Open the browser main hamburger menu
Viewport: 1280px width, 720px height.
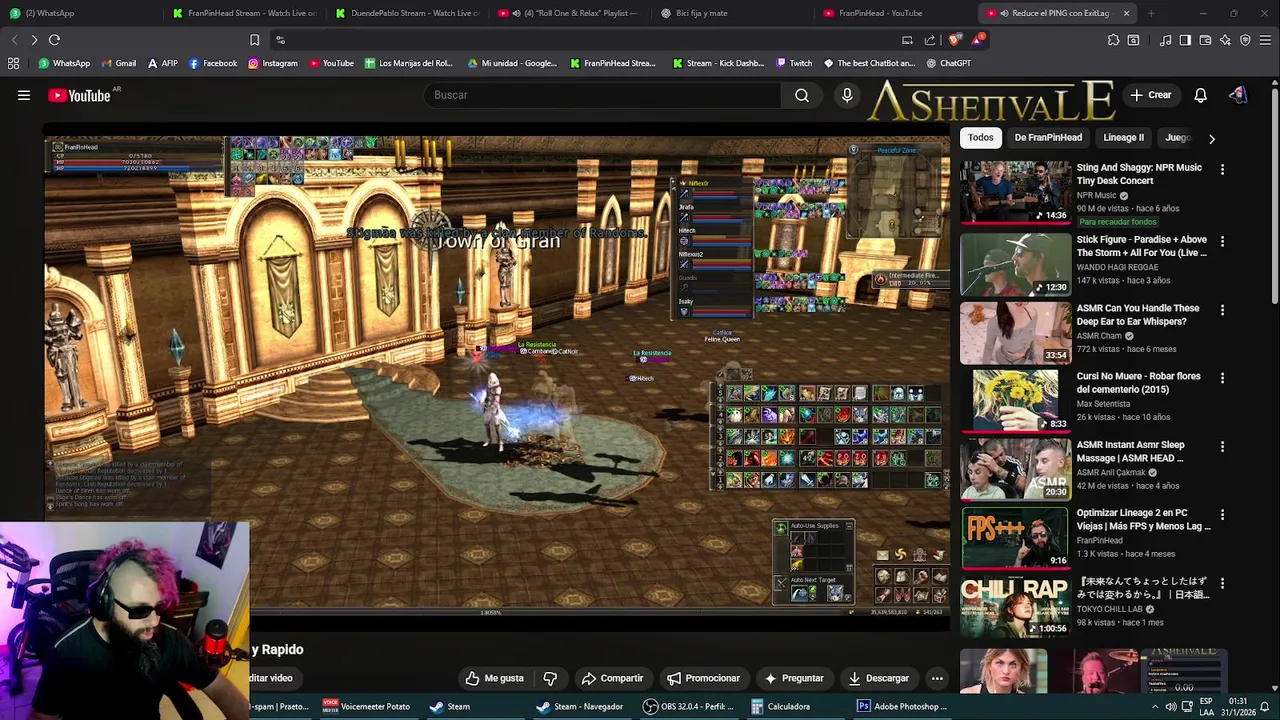pyautogui.click(x=1265, y=40)
